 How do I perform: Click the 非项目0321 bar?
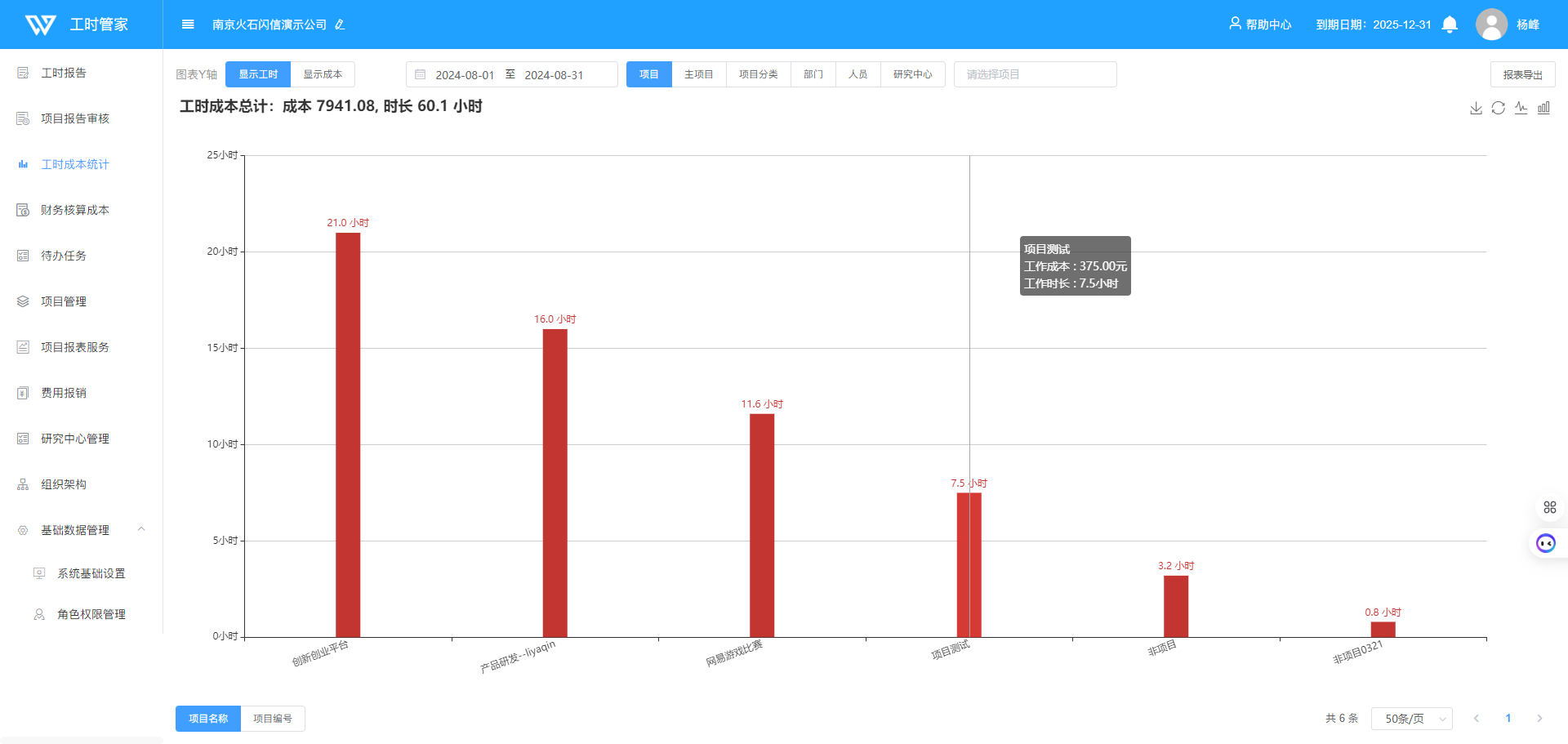tap(1383, 629)
